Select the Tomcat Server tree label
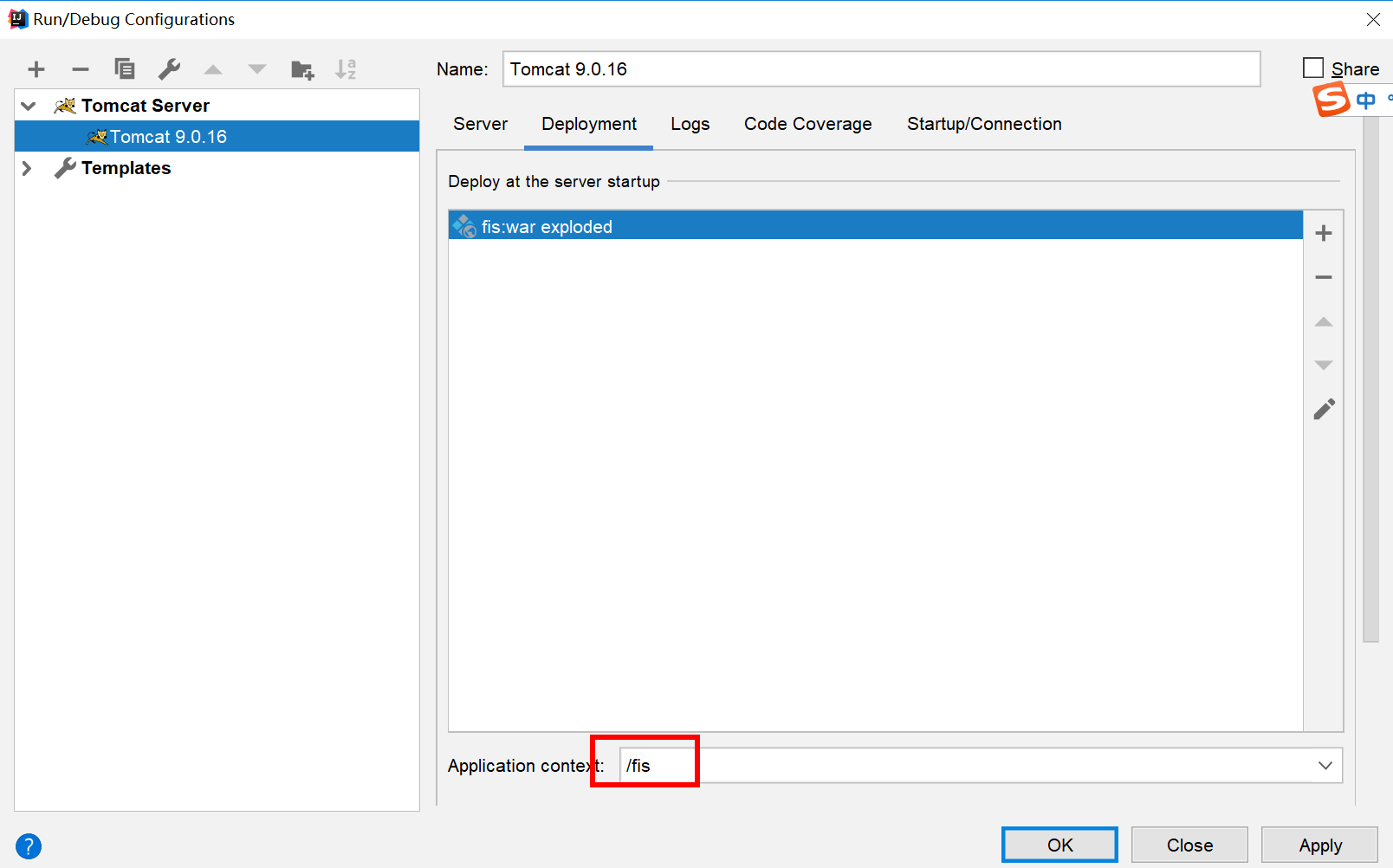 [x=146, y=106]
